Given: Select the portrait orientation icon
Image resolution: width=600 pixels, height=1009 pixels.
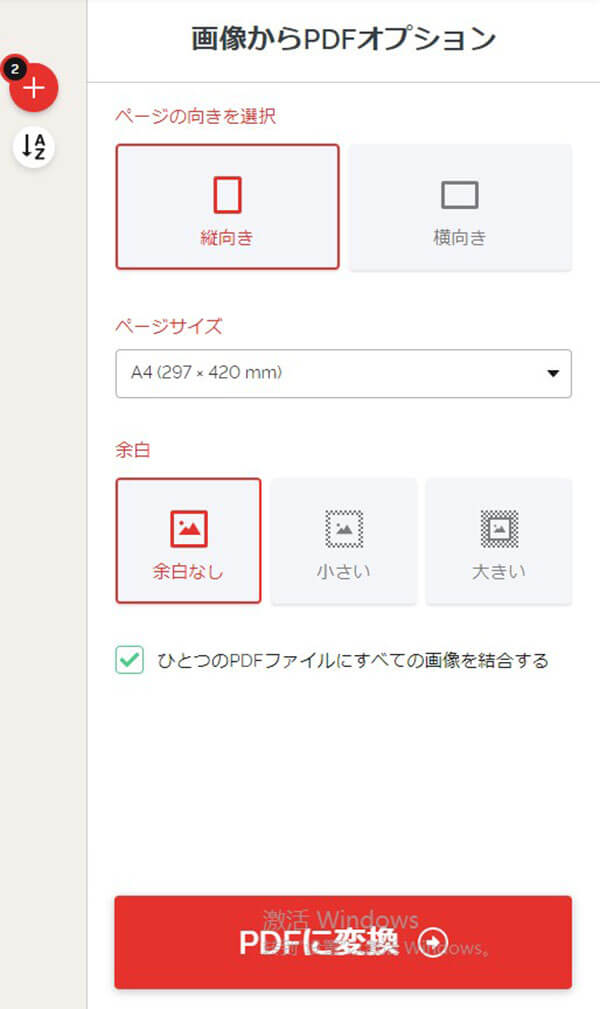Looking at the screenshot, I should [x=226, y=194].
